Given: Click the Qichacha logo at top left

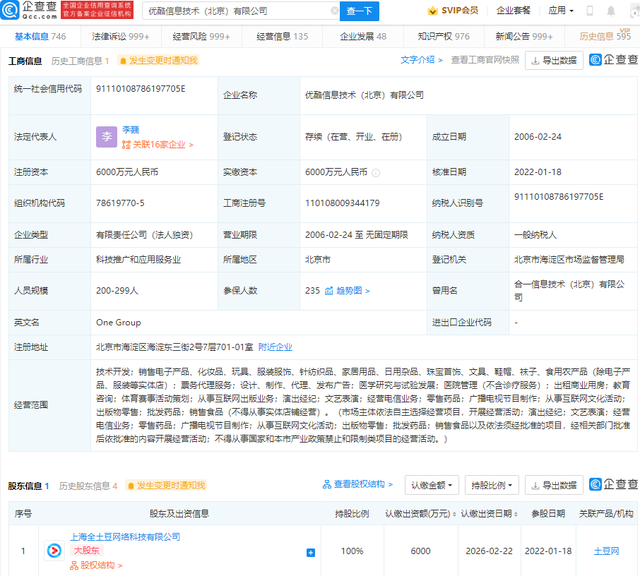Looking at the screenshot, I should tap(29, 11).
